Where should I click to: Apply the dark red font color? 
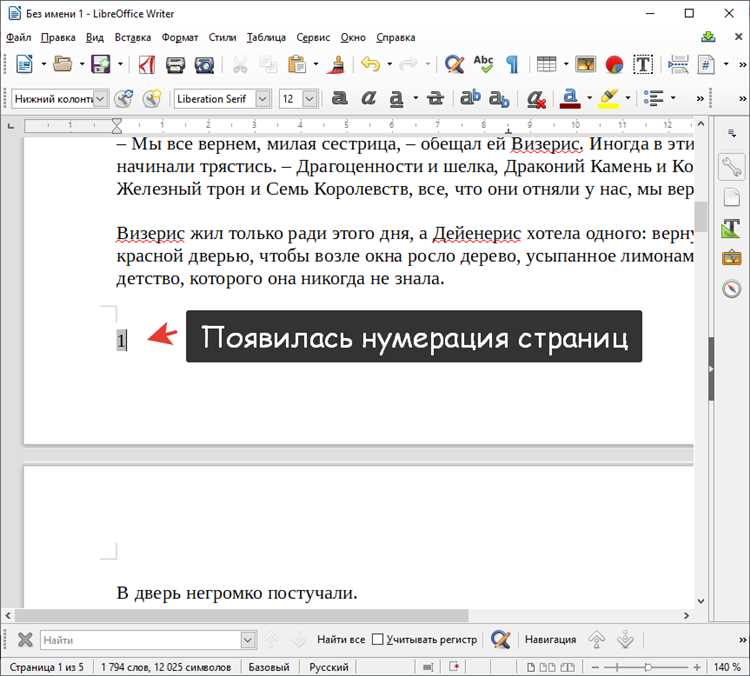pos(570,99)
